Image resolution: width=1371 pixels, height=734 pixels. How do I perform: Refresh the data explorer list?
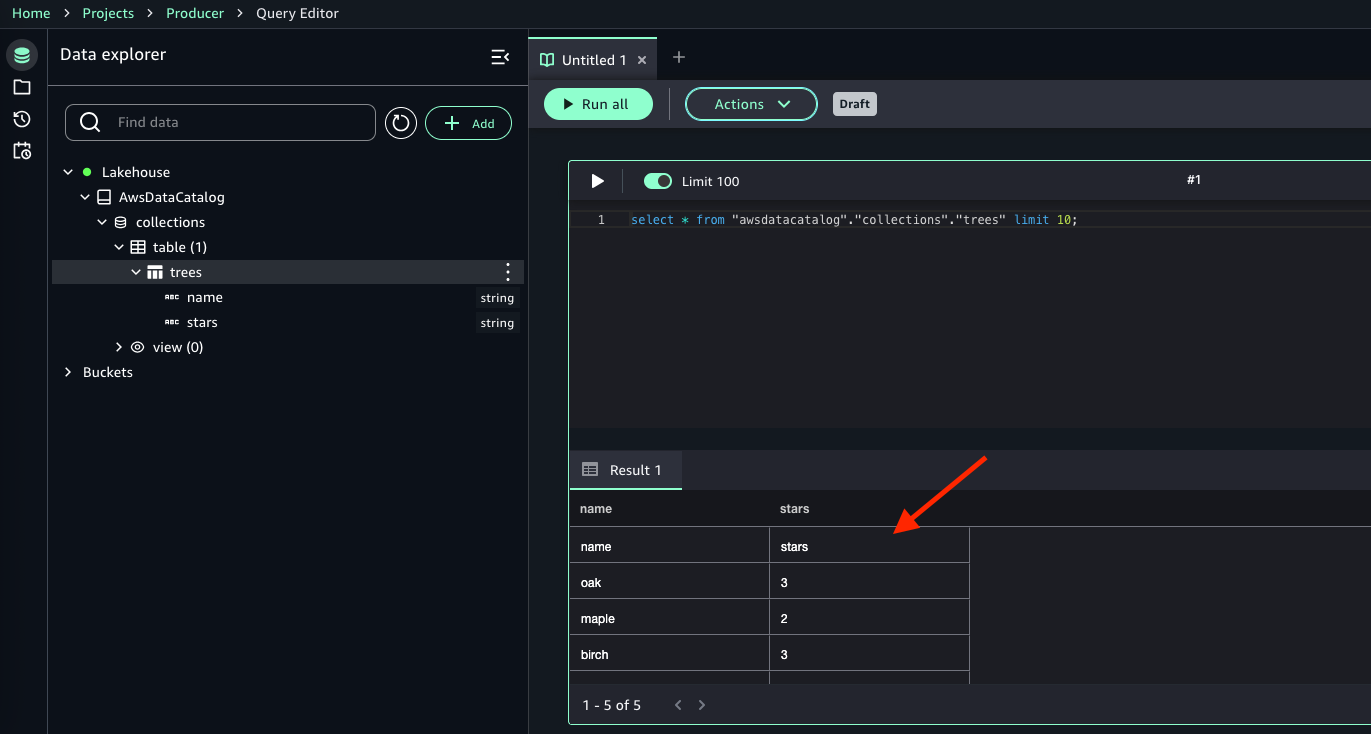401,123
